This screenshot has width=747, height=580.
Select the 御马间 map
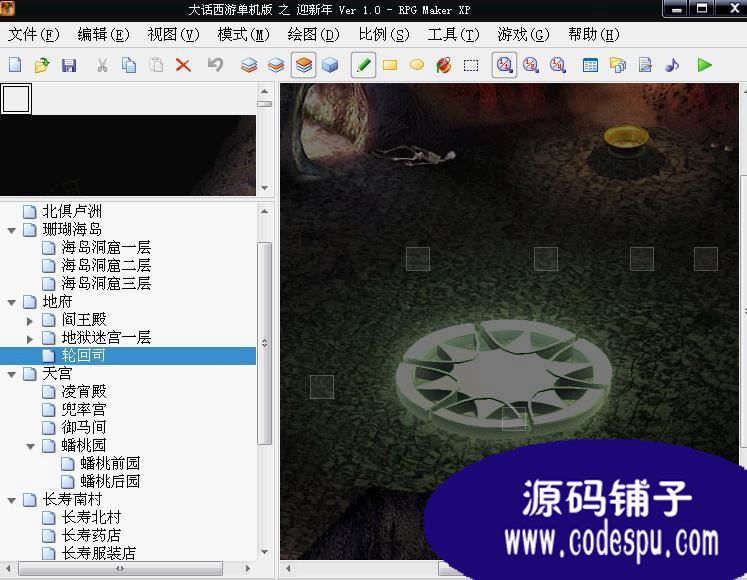click(83, 427)
